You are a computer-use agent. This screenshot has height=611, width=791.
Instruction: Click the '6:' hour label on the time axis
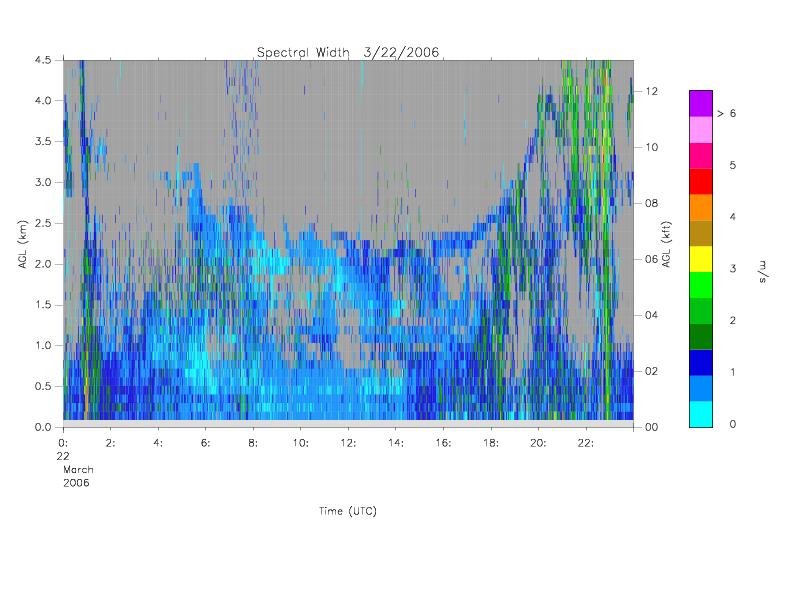[x=206, y=443]
